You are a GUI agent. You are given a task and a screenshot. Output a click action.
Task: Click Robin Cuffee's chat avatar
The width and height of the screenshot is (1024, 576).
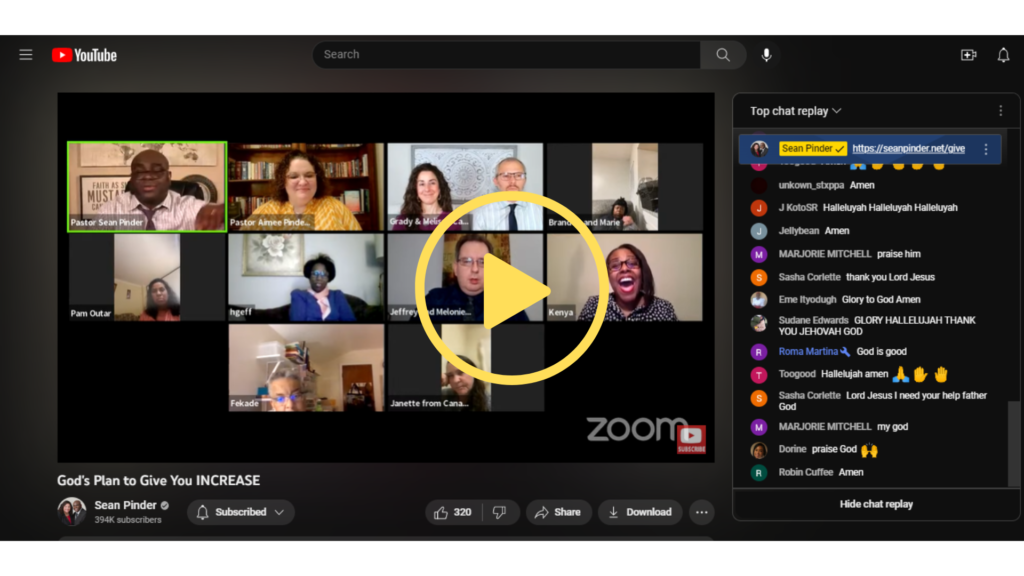759,473
